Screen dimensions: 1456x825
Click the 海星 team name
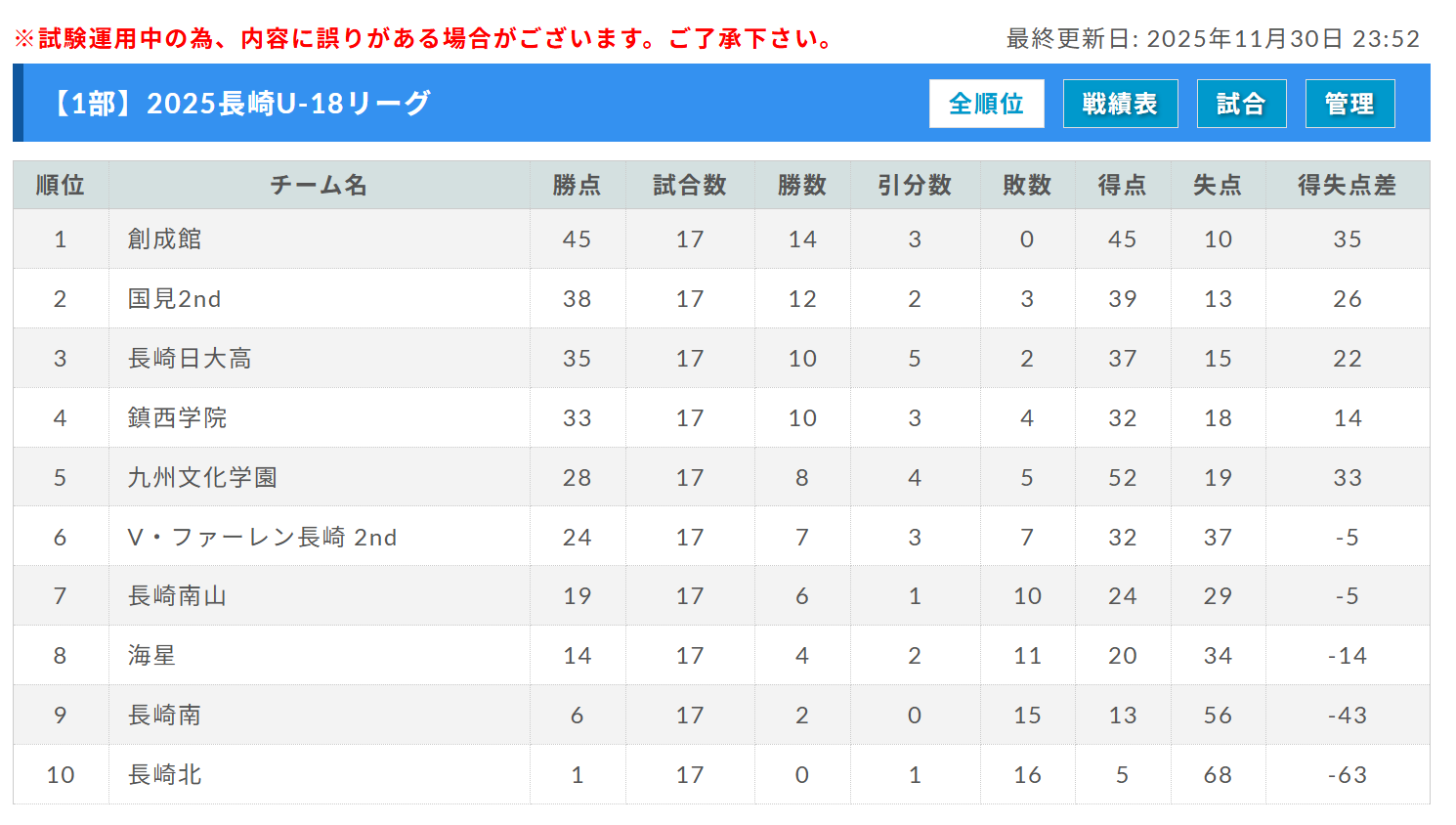click(151, 656)
